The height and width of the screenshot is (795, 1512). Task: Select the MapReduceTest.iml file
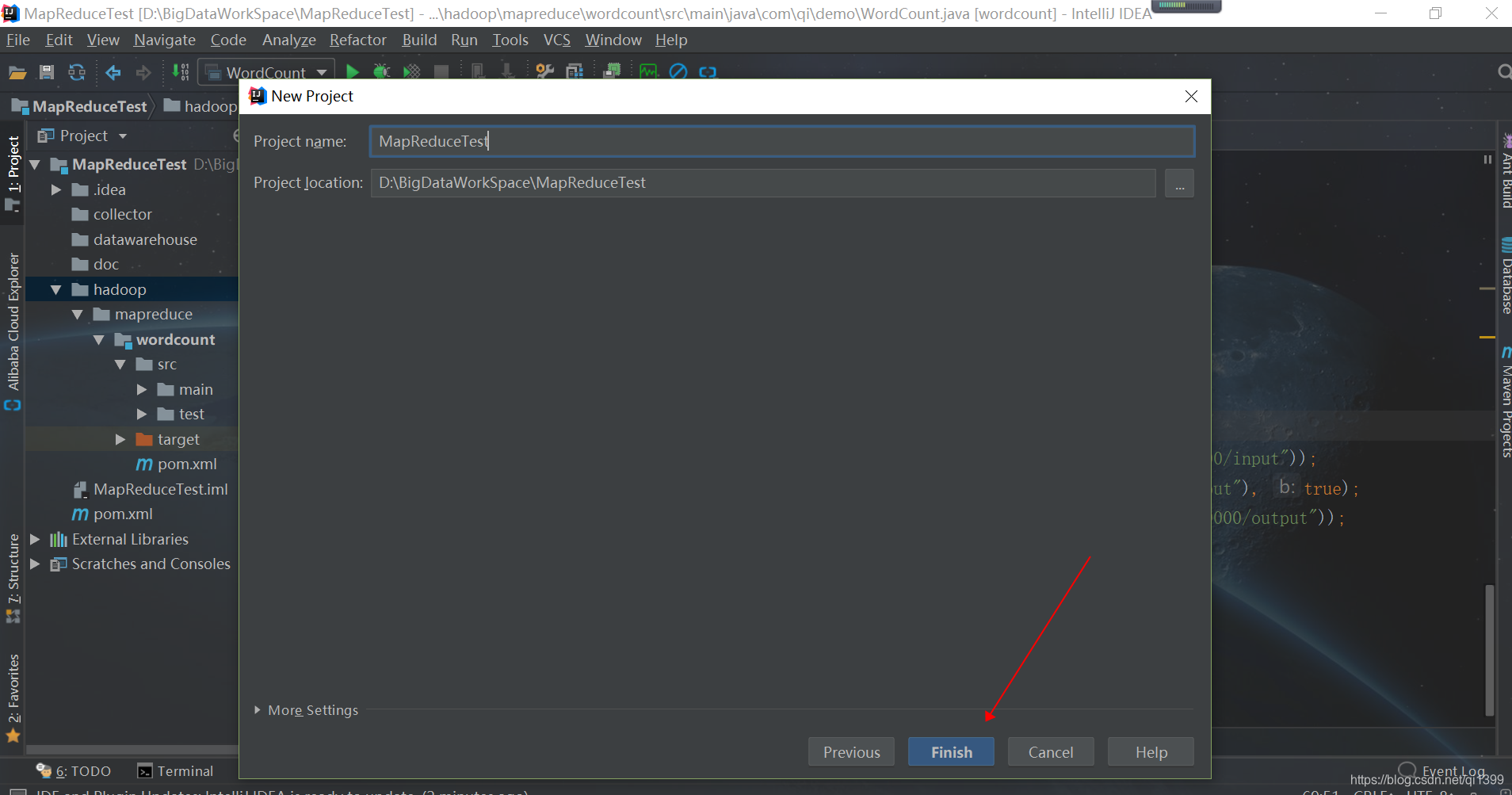(151, 489)
